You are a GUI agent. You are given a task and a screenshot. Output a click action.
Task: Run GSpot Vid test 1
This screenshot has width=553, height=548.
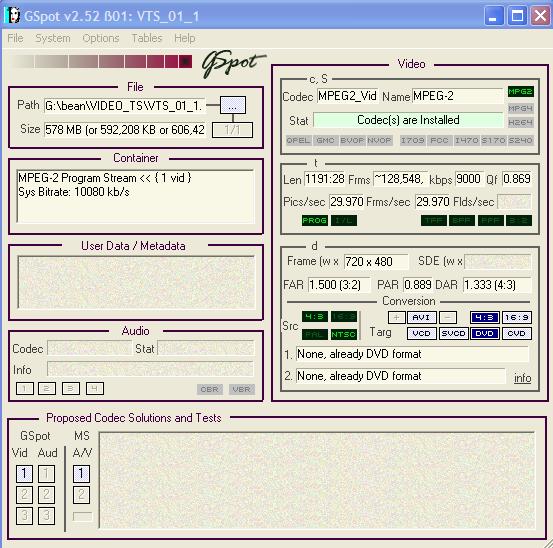coord(24,474)
